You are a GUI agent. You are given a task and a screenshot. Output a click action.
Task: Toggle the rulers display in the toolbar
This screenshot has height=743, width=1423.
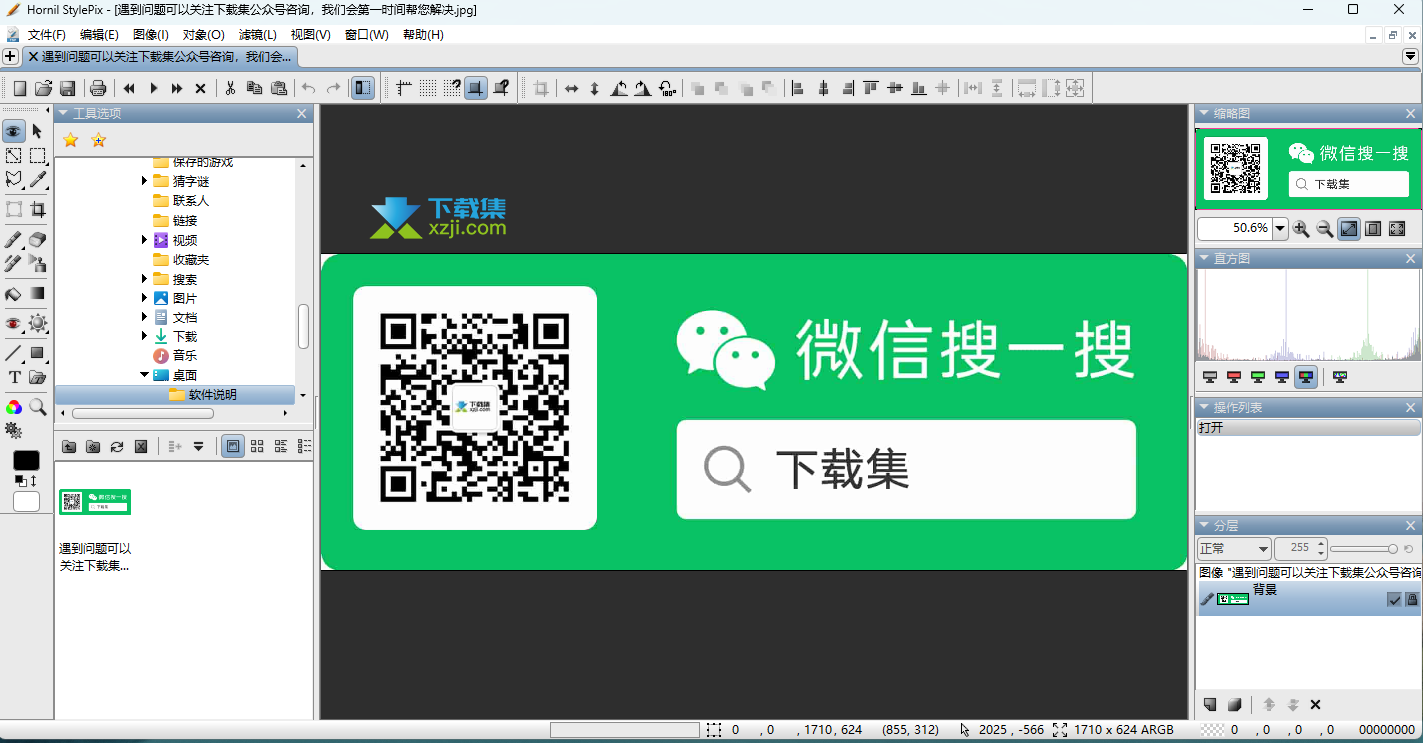tap(404, 88)
